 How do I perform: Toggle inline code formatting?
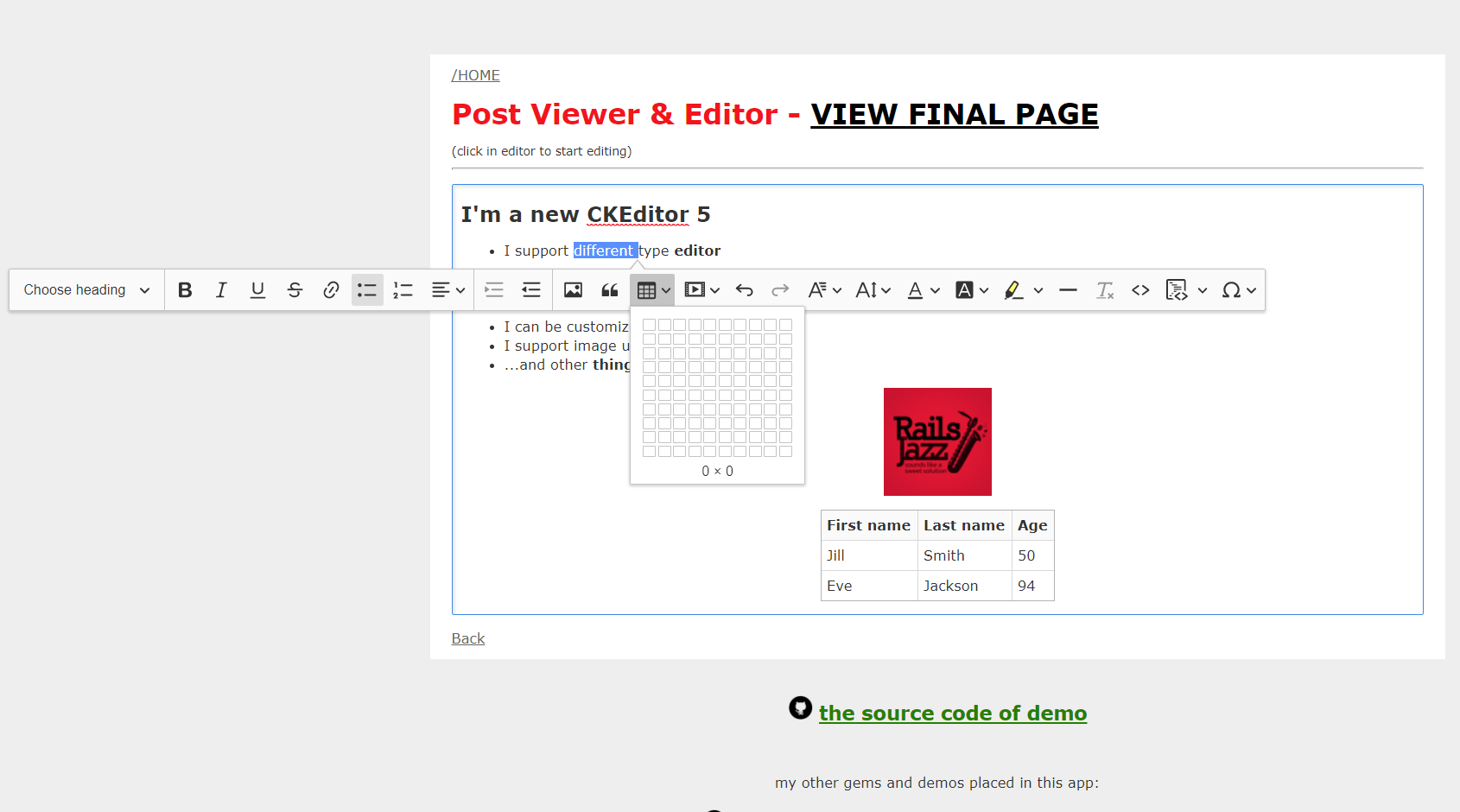[x=1140, y=290]
